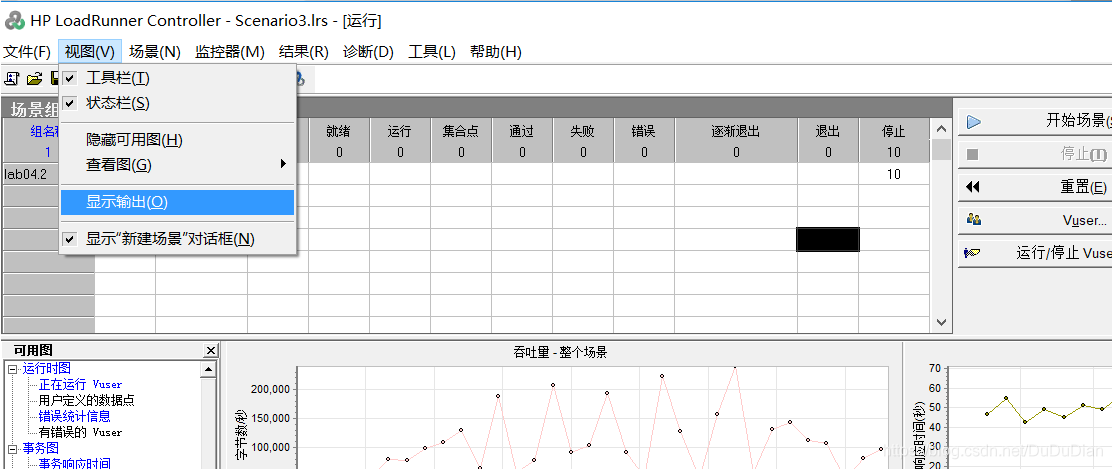The image size is (1112, 469).
Task: Click the 就绪 column header
Action: click(x=338, y=131)
